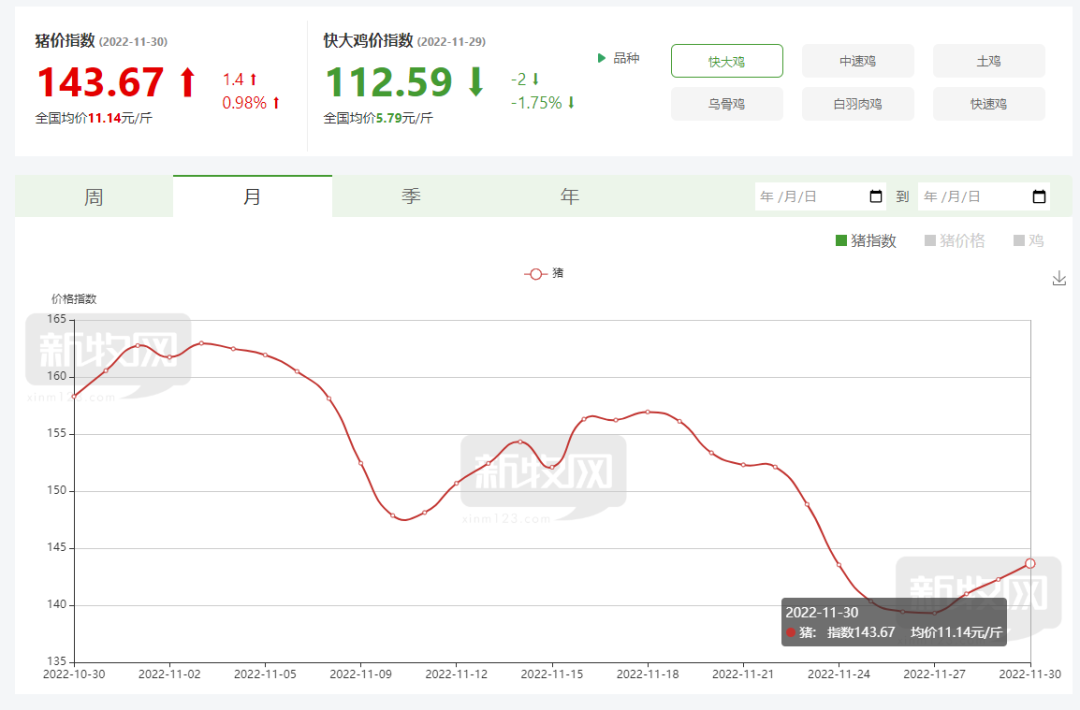Select the 土鸡 variety button

point(988,61)
